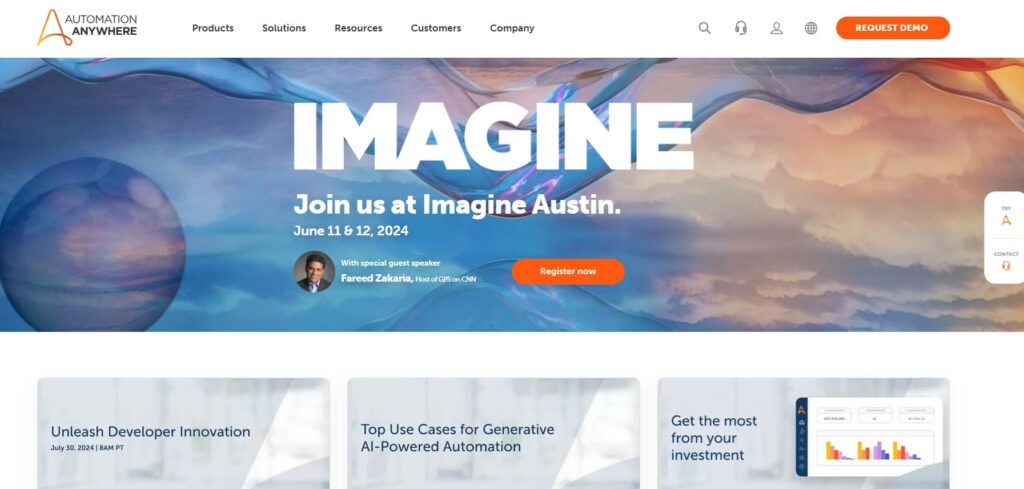Select the globe language icon

811,28
